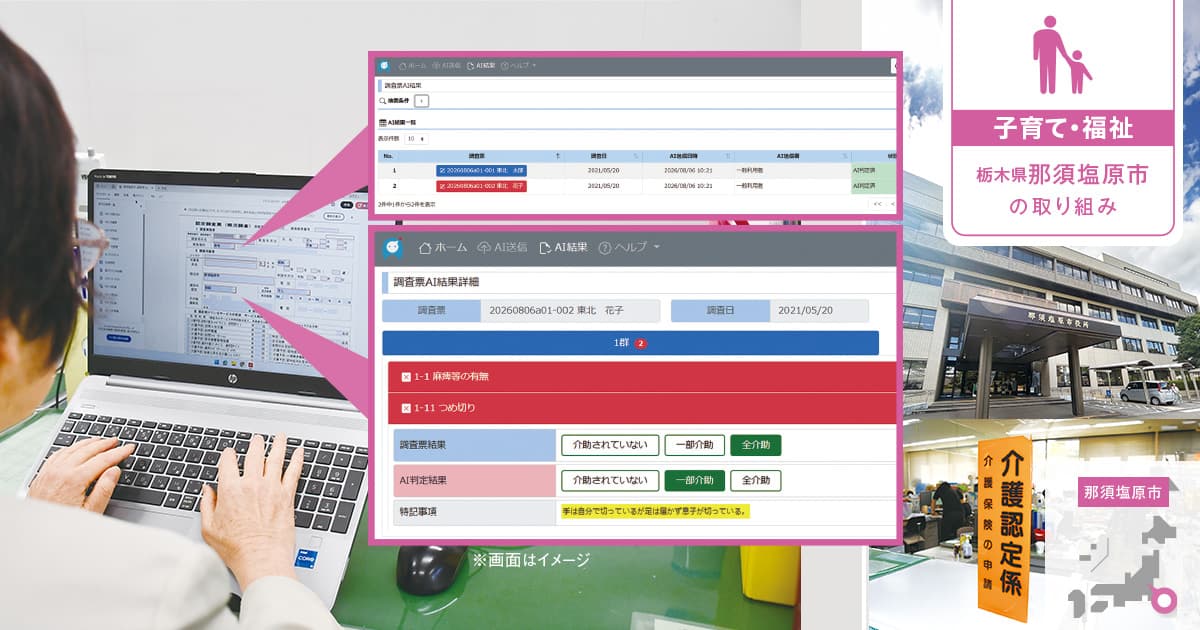Open ホーム in the AI結果詳細 screen navbar
Screen dimensions: 1200x630
click(x=442, y=247)
